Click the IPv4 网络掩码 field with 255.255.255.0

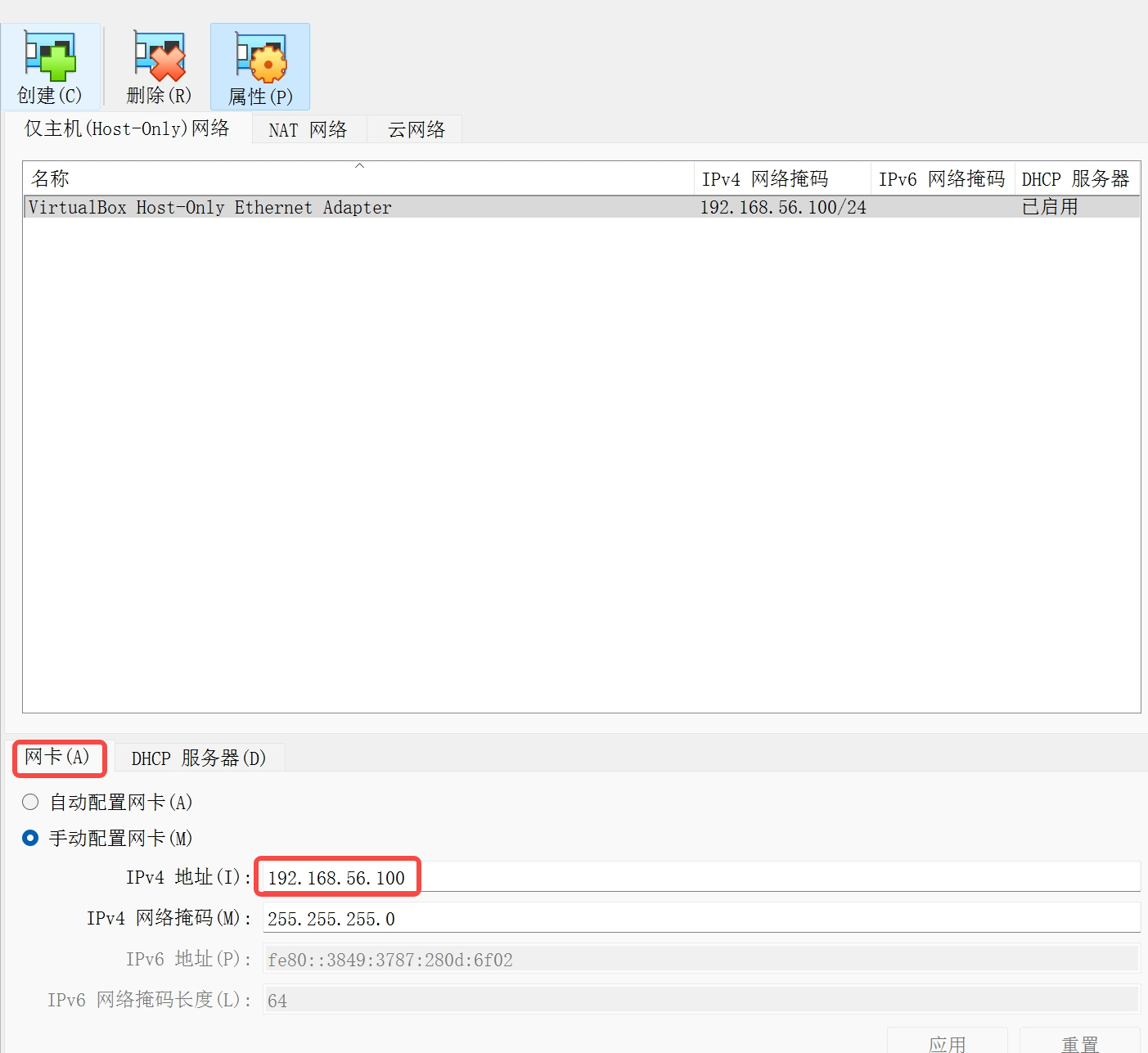point(701,918)
